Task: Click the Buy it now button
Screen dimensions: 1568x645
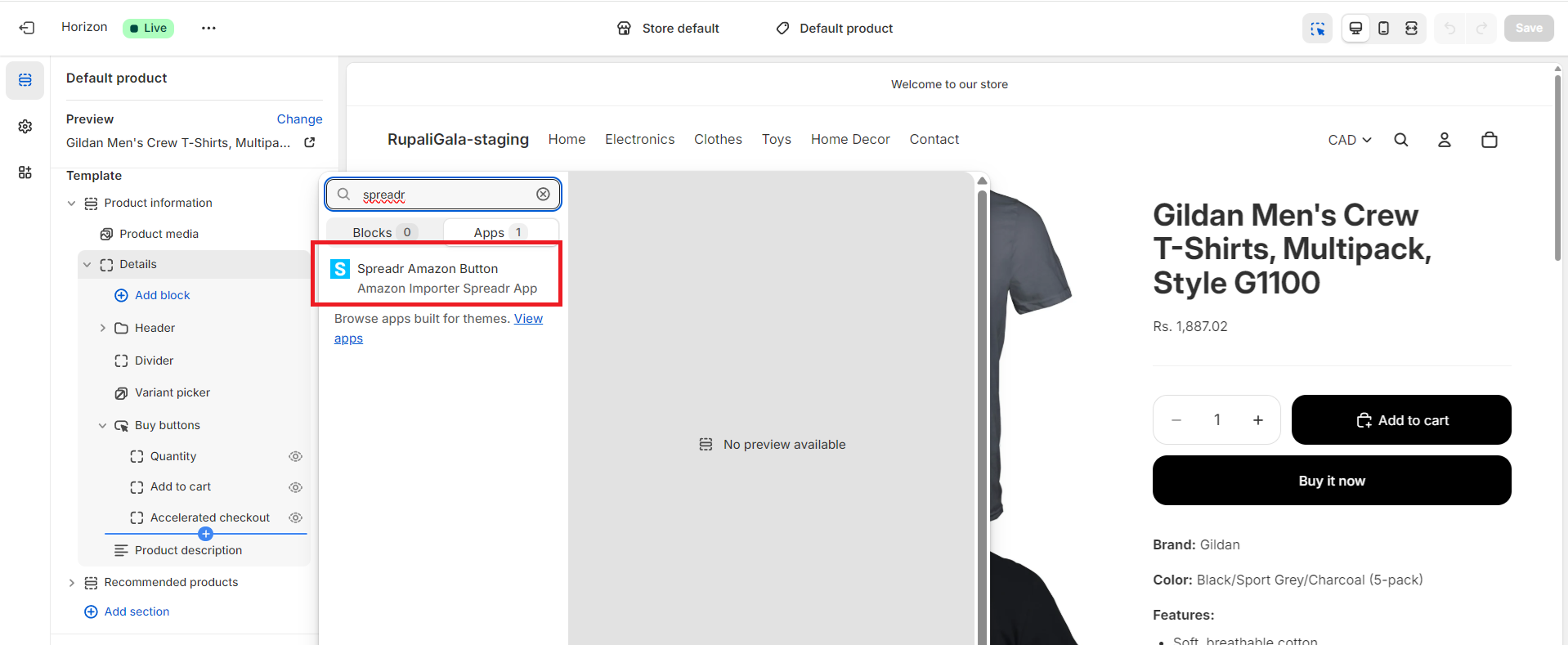Action: pyautogui.click(x=1332, y=481)
